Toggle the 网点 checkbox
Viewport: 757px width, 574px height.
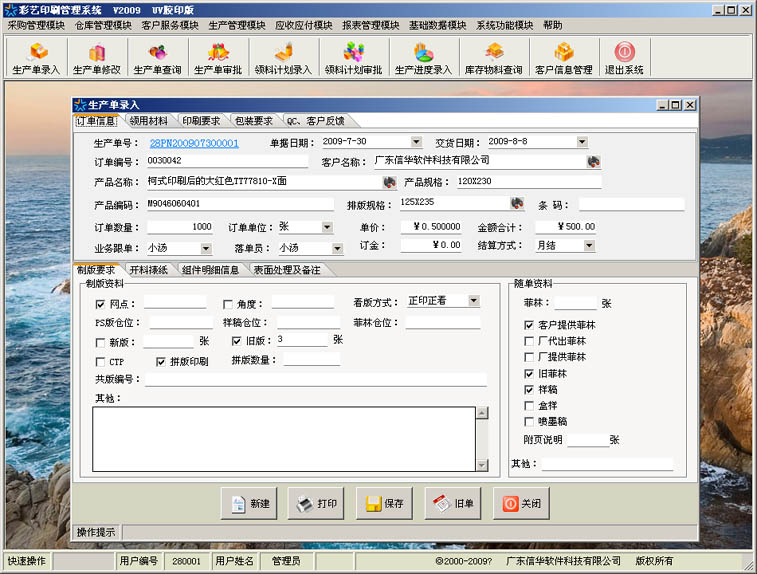tap(100, 304)
